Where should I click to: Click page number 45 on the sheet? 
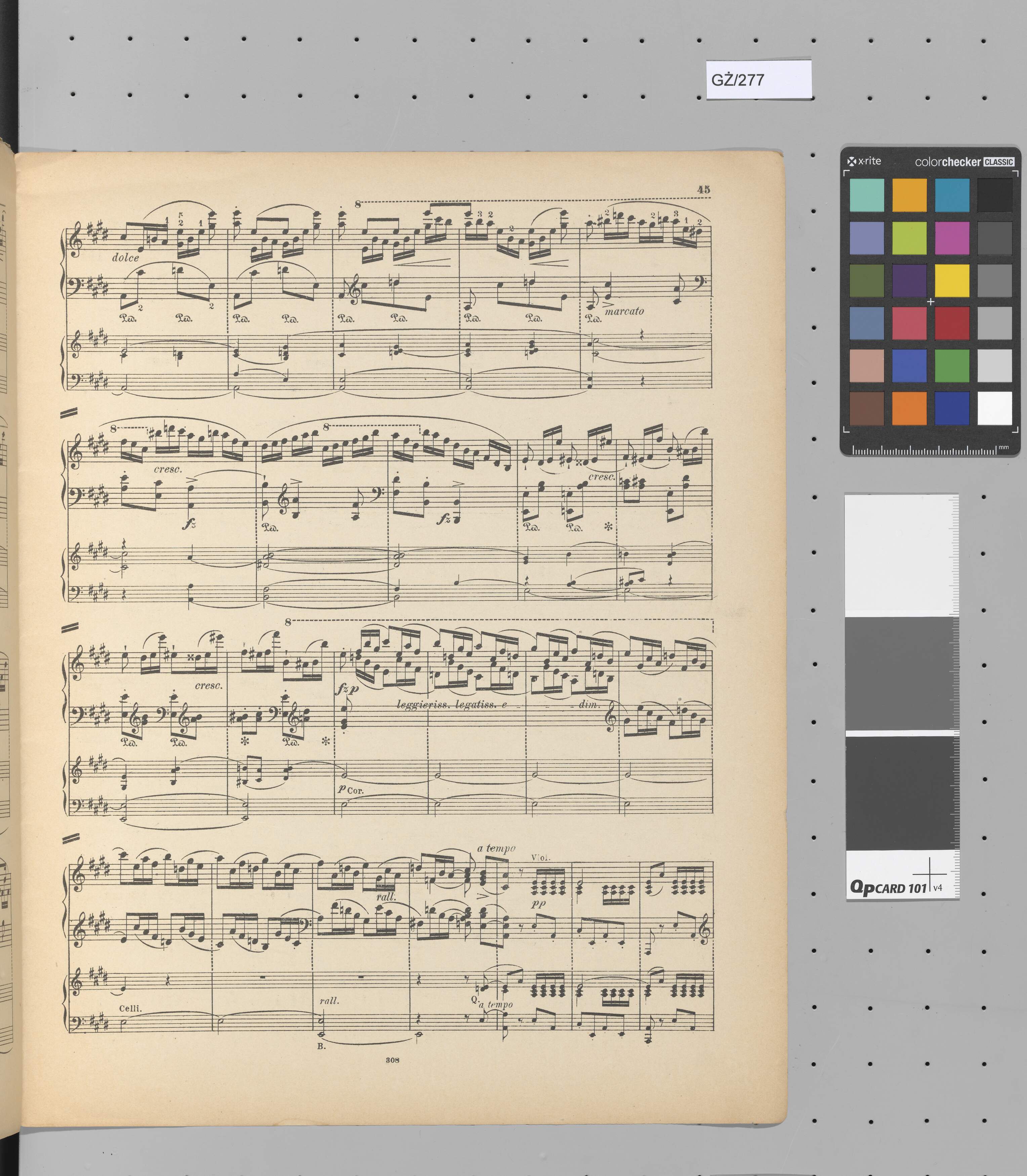[703, 189]
